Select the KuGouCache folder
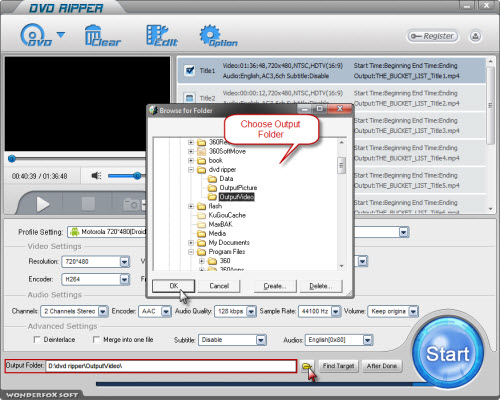This screenshot has width=500, height=400. point(227,215)
